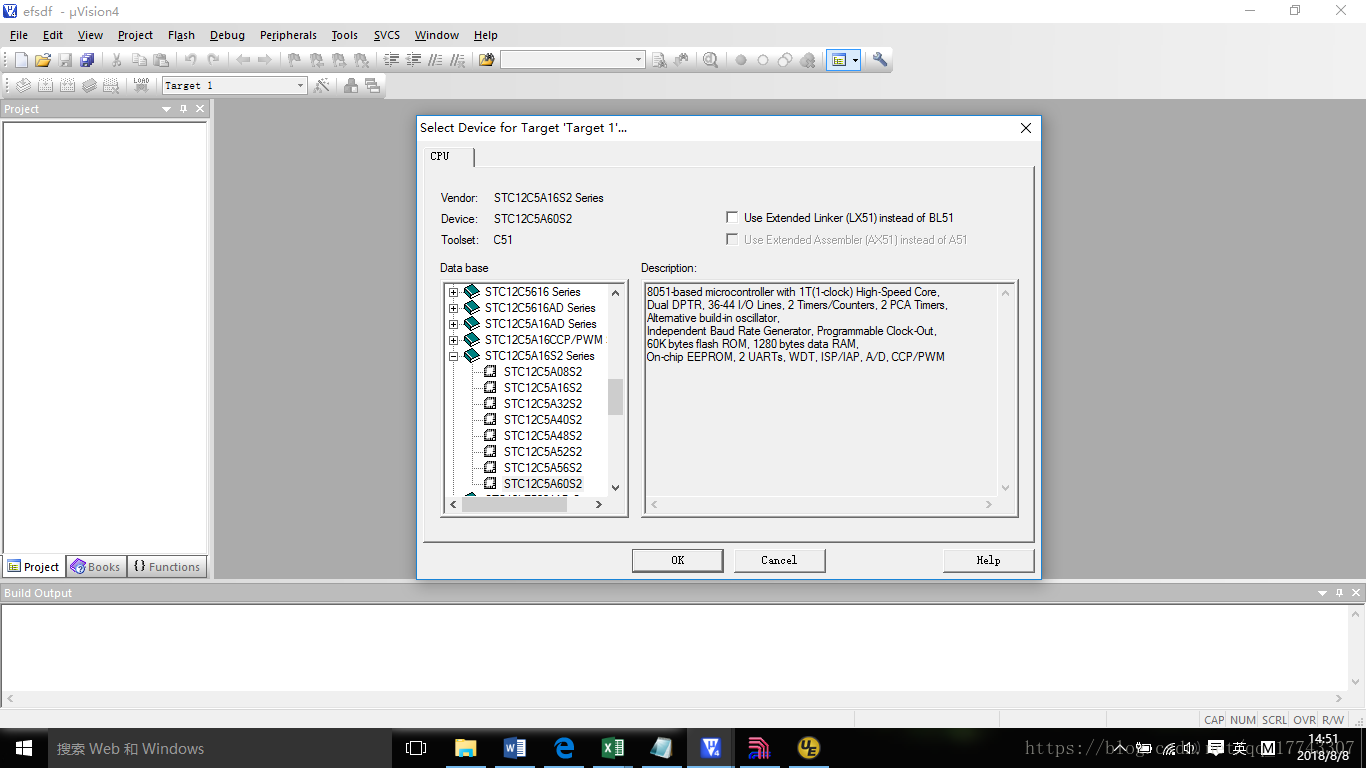Click the Rebuild all target files icon

click(67, 86)
